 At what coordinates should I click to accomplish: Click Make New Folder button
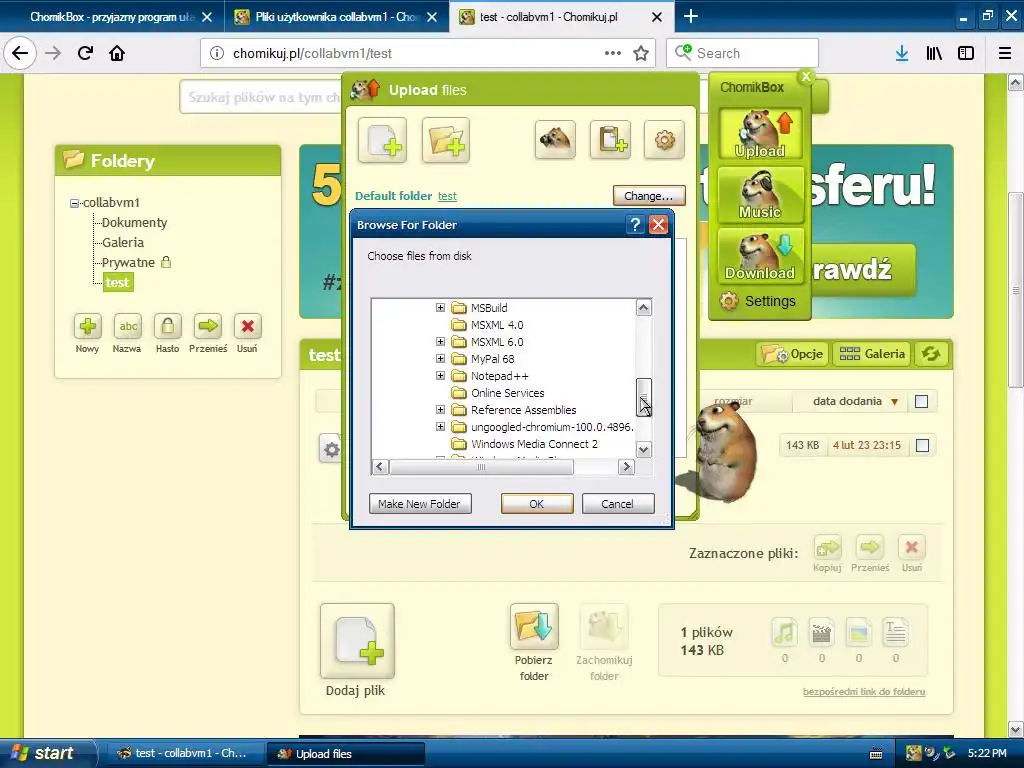pos(420,504)
